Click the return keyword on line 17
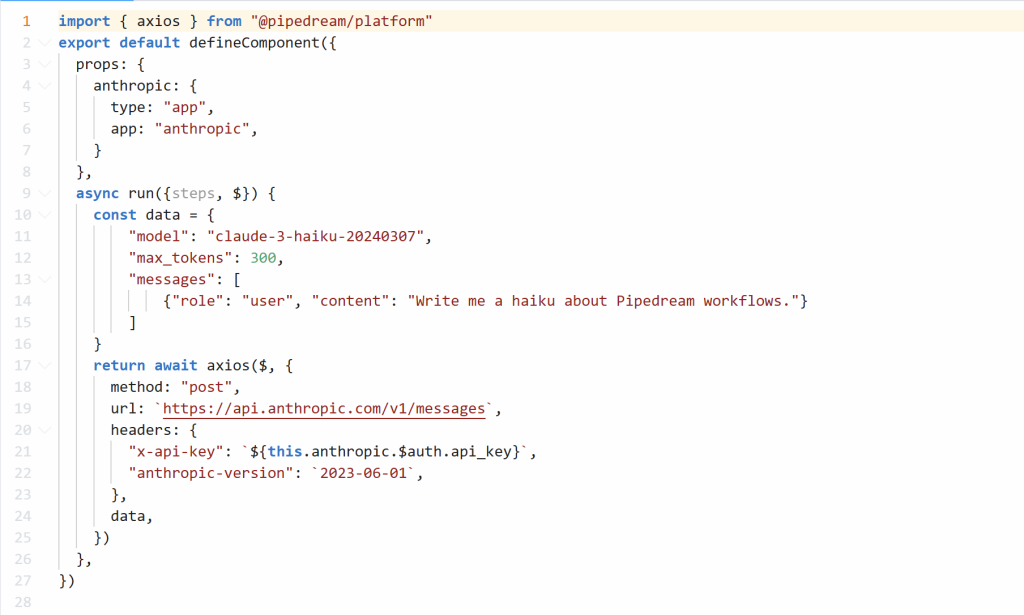 (x=119, y=366)
